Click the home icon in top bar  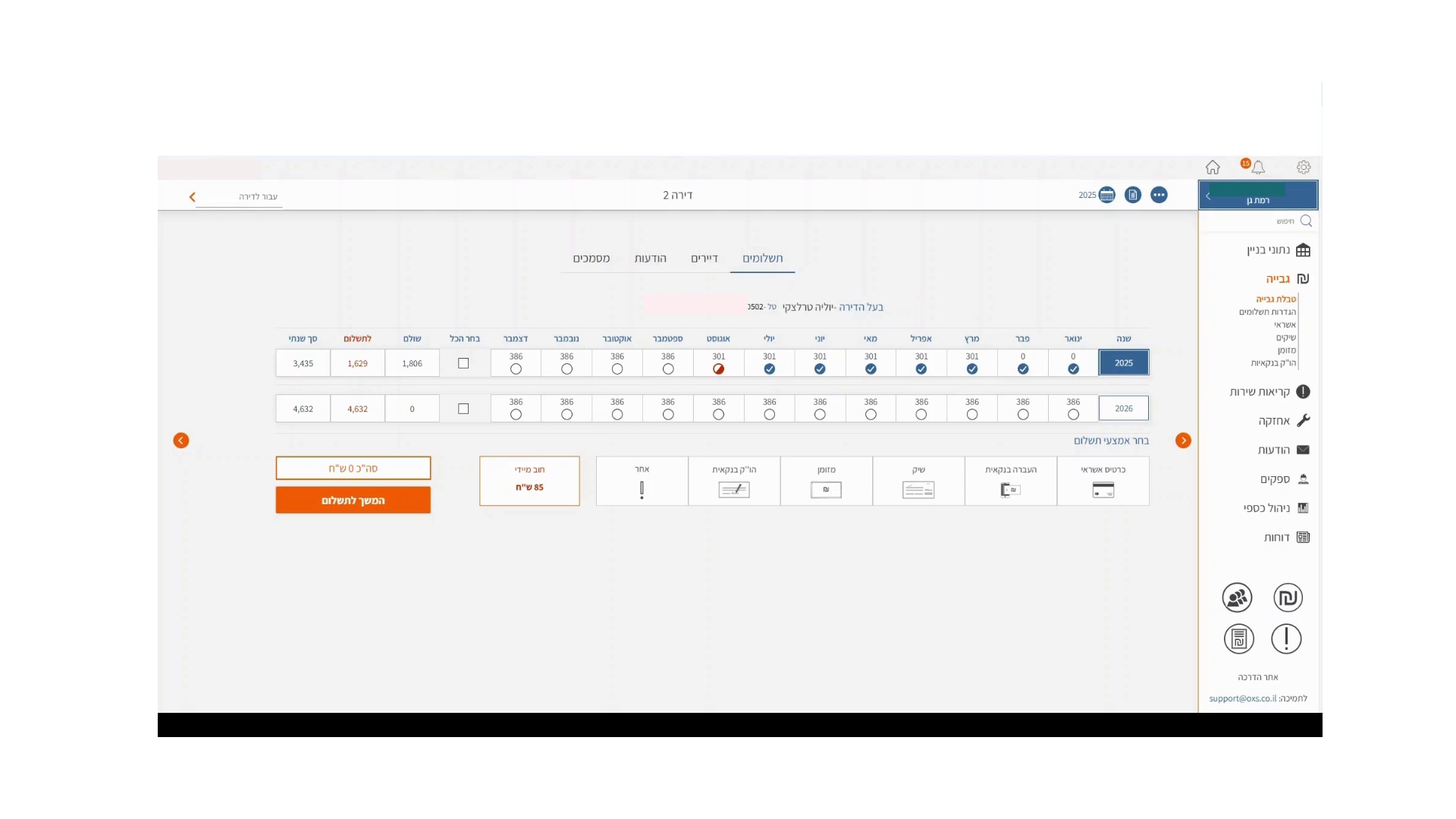pos(1213,167)
